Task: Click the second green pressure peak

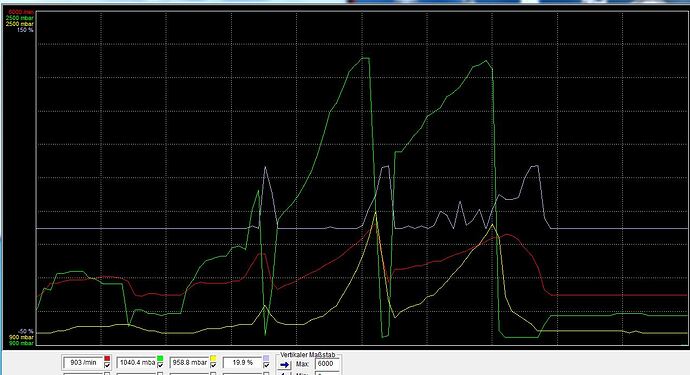Action: click(x=486, y=61)
